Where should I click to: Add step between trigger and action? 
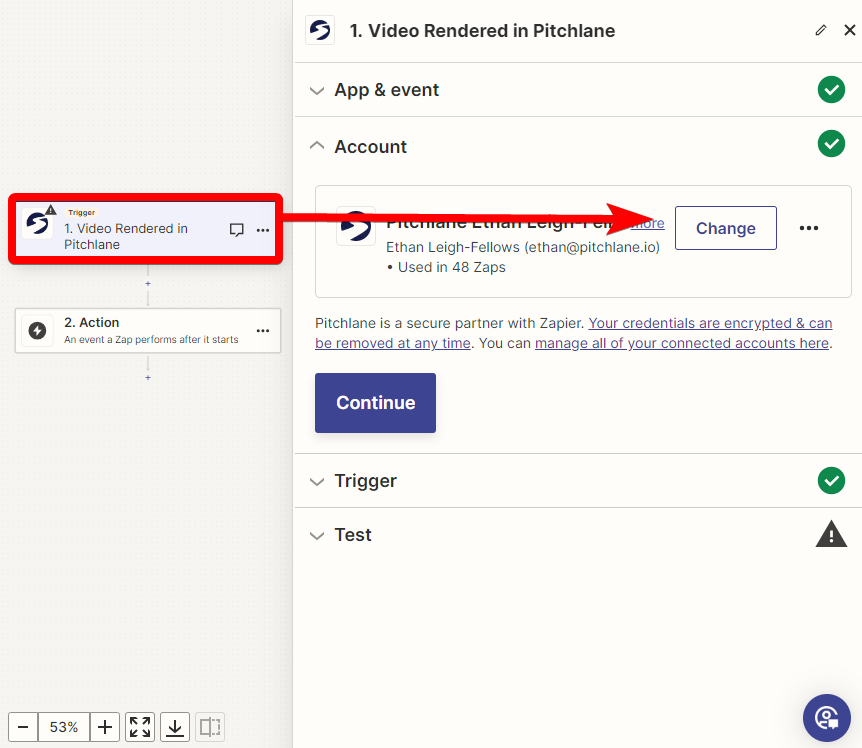point(147,284)
